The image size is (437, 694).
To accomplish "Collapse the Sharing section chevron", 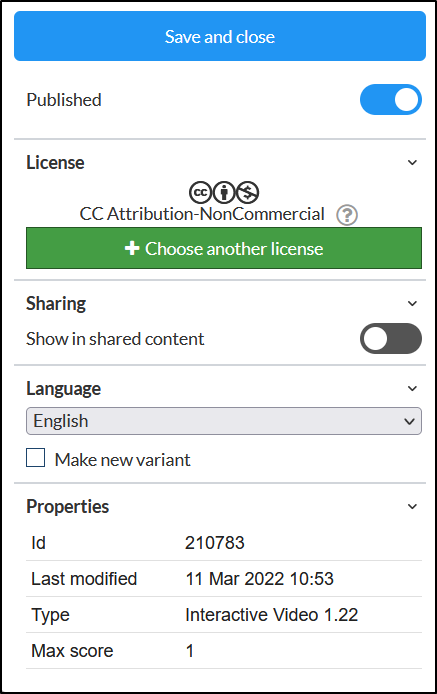I will pyautogui.click(x=412, y=303).
